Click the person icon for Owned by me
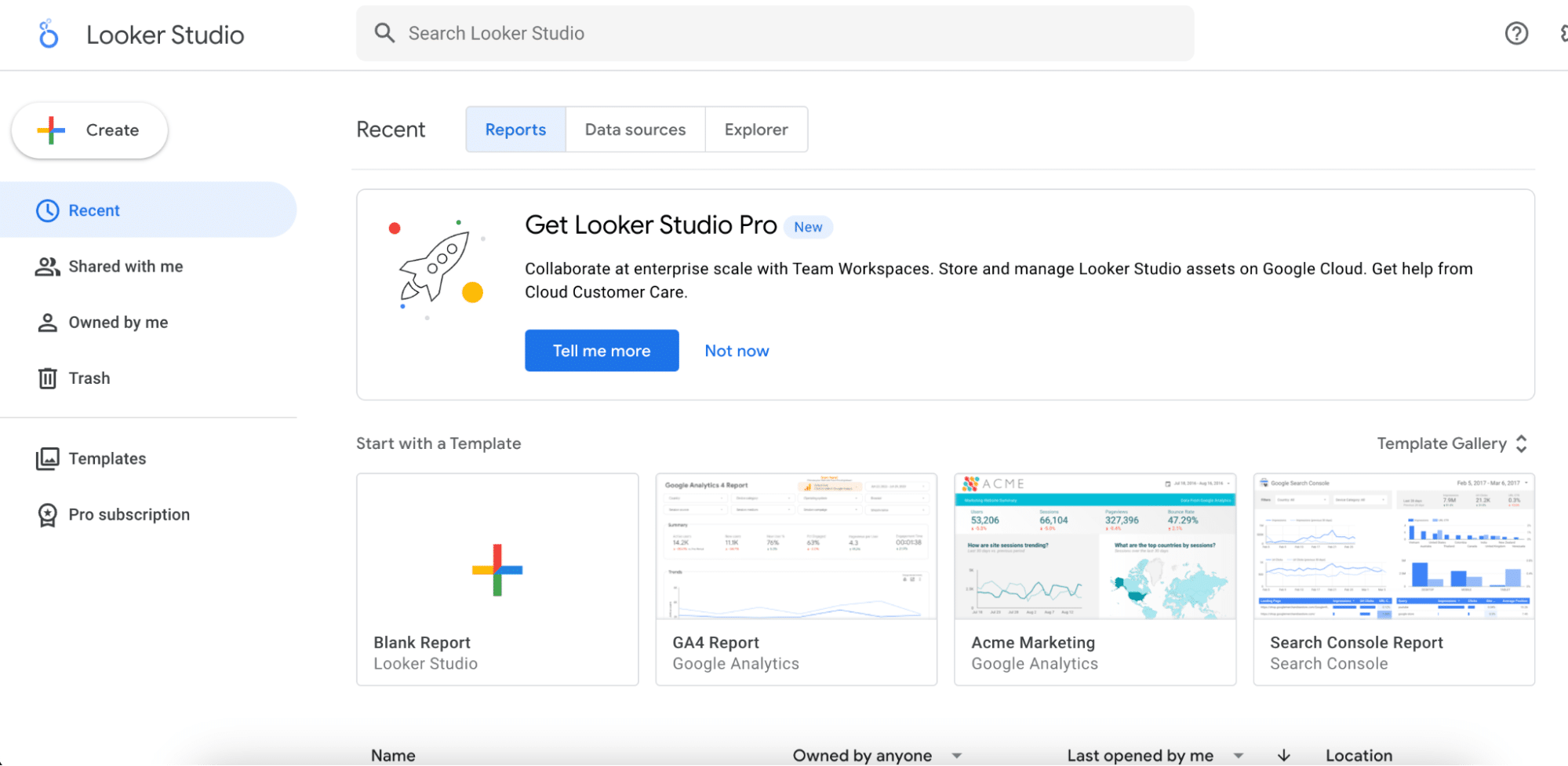The width and height of the screenshot is (1568, 766). pyautogui.click(x=47, y=323)
